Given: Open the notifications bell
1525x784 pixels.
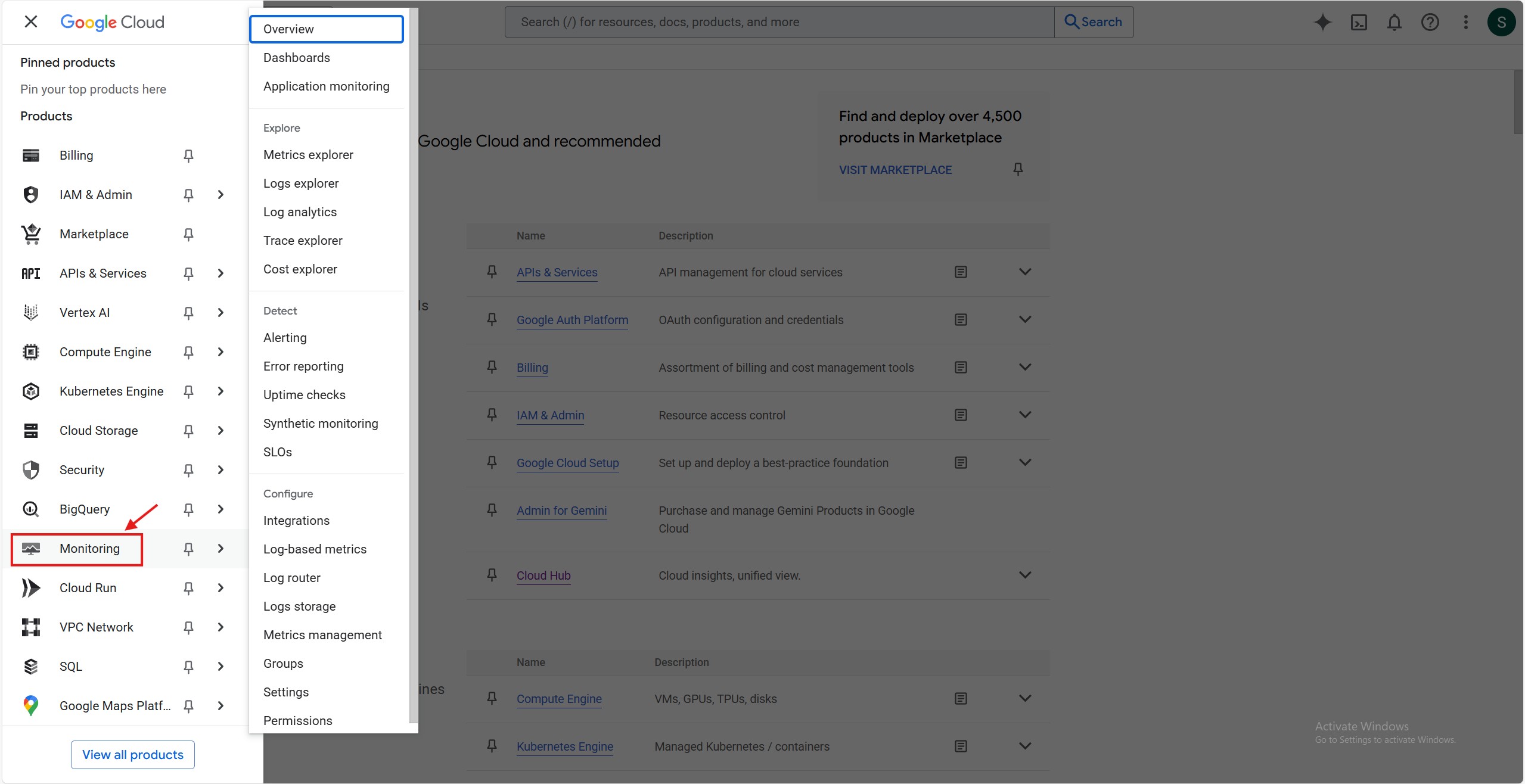Looking at the screenshot, I should click(x=1394, y=22).
